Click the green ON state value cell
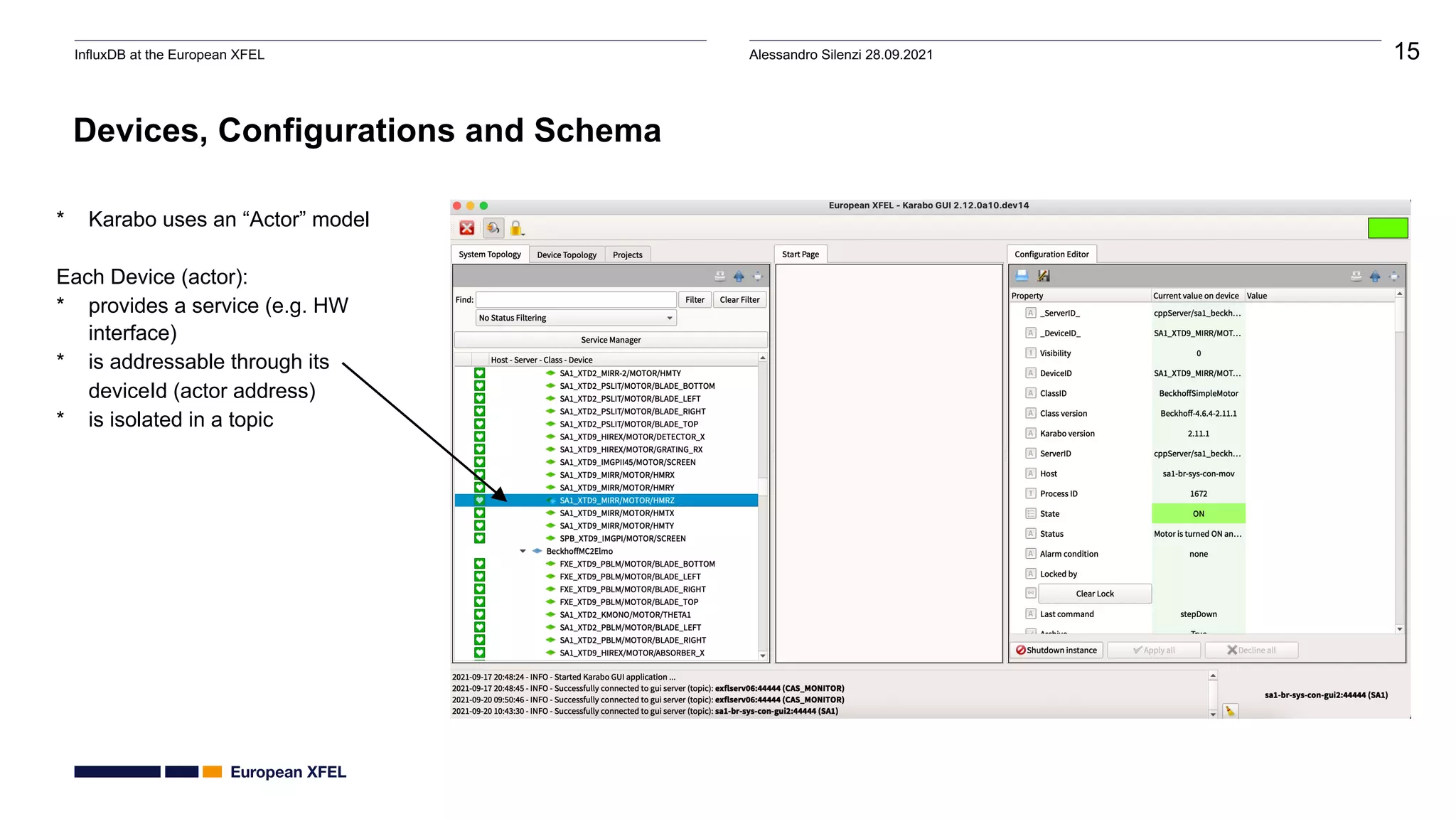 coord(1198,513)
